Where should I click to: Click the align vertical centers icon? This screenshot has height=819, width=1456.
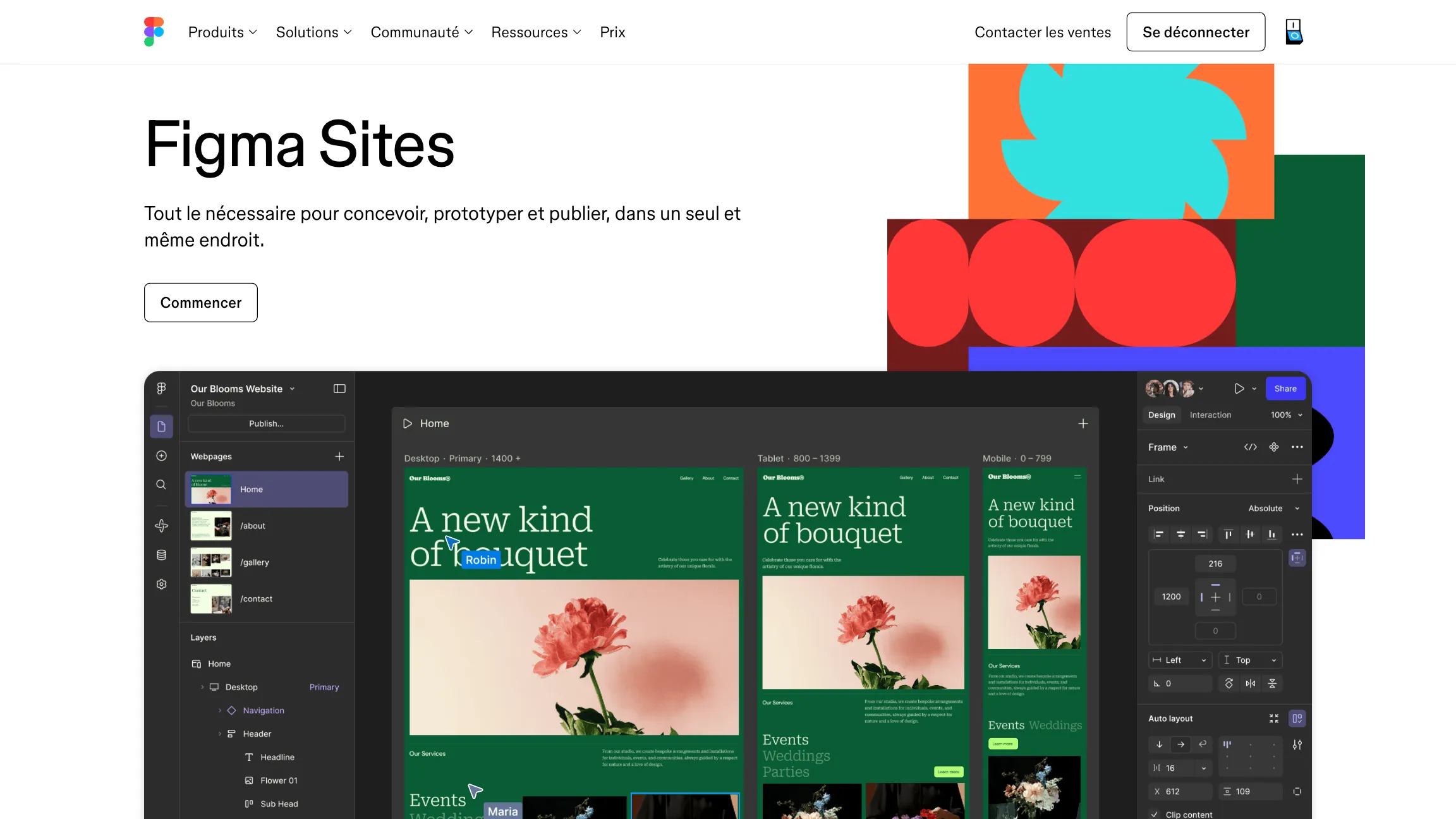(1250, 534)
